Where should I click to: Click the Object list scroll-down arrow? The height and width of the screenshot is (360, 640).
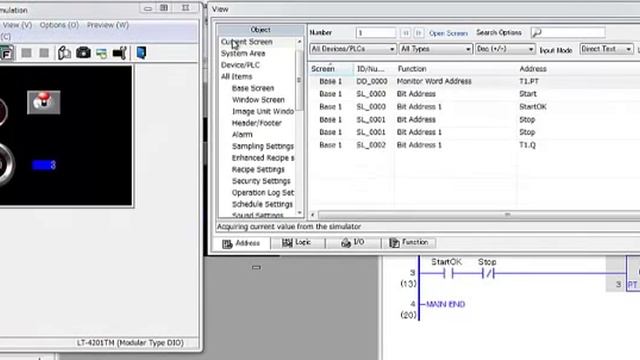click(300, 213)
